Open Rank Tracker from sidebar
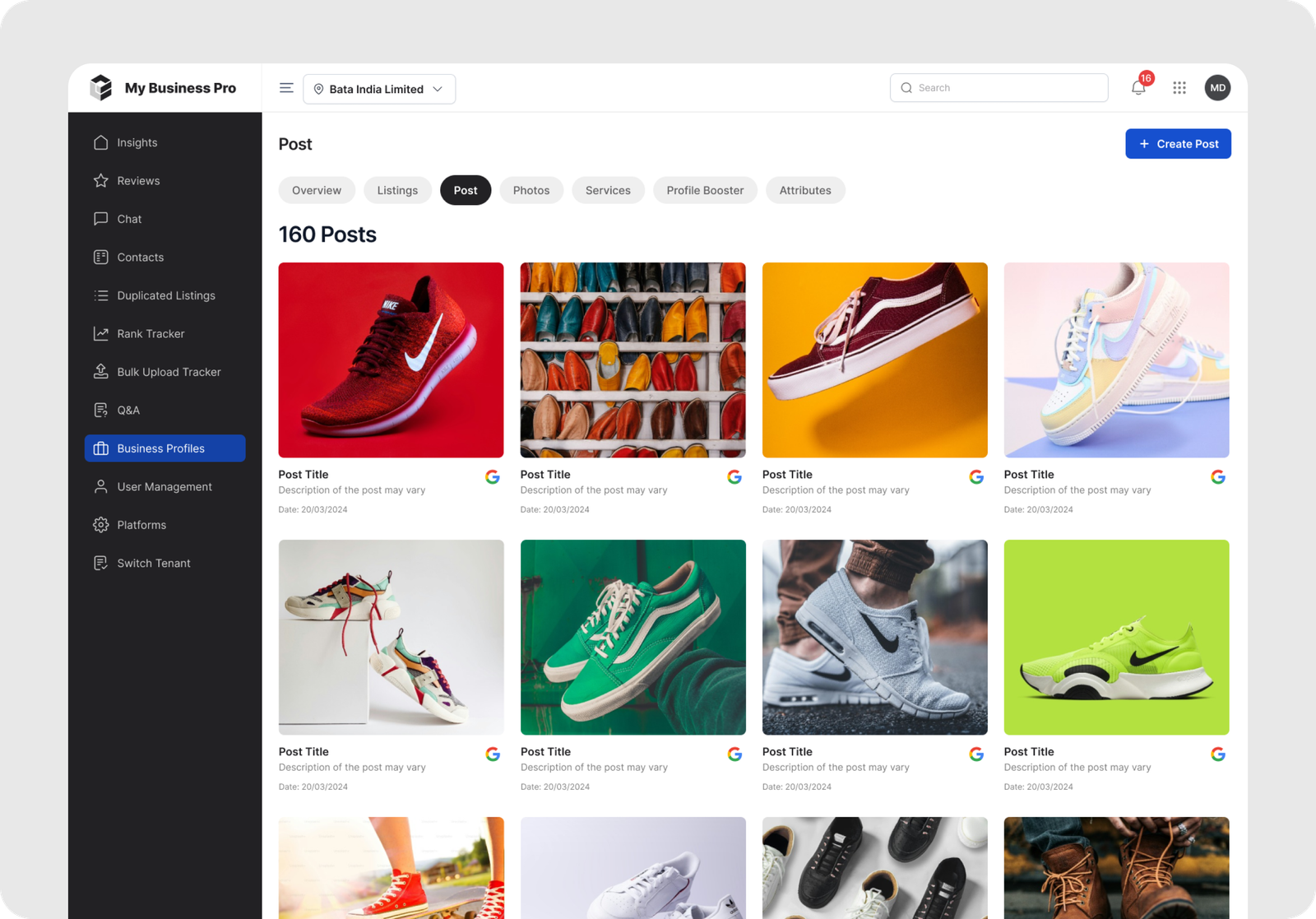The width and height of the screenshot is (1316, 919). click(151, 334)
